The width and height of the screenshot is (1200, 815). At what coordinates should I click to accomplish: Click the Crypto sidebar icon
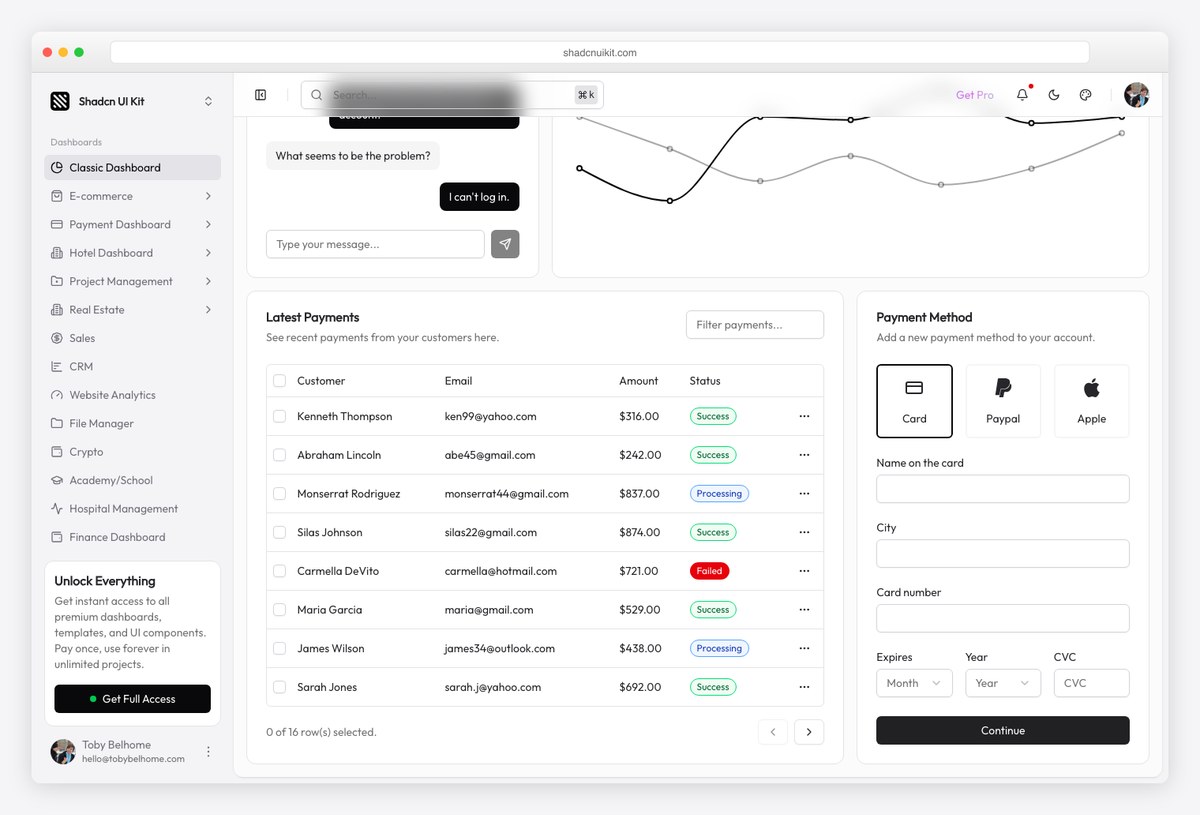(x=57, y=452)
